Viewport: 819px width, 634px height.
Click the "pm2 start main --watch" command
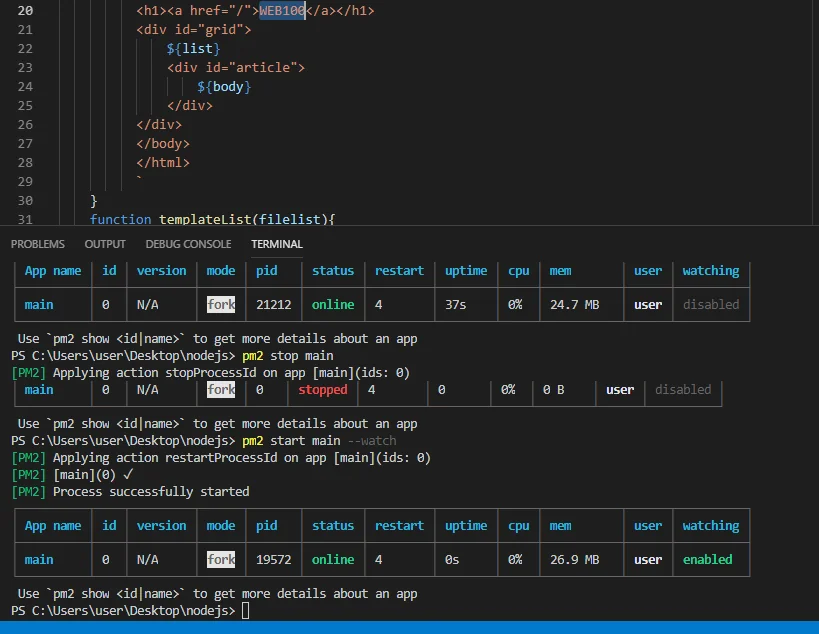click(318, 440)
